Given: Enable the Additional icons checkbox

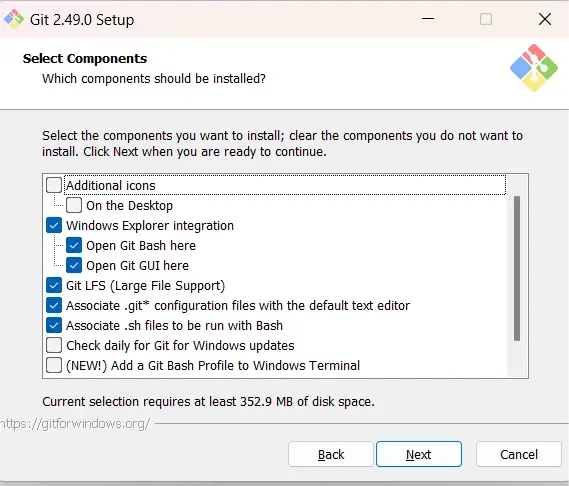Looking at the screenshot, I should pyautogui.click(x=54, y=185).
